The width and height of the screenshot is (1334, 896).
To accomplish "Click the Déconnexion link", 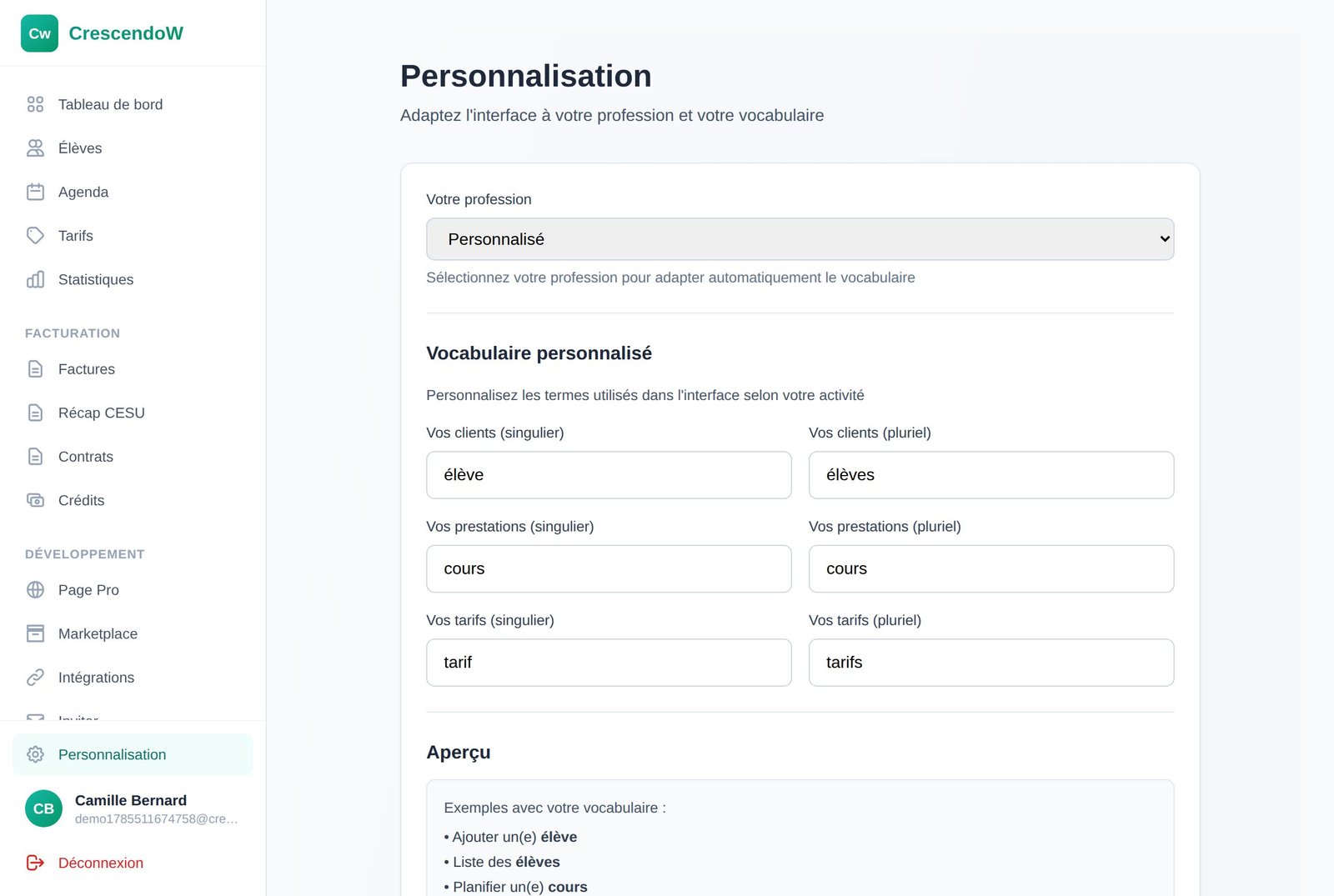I will (133, 863).
